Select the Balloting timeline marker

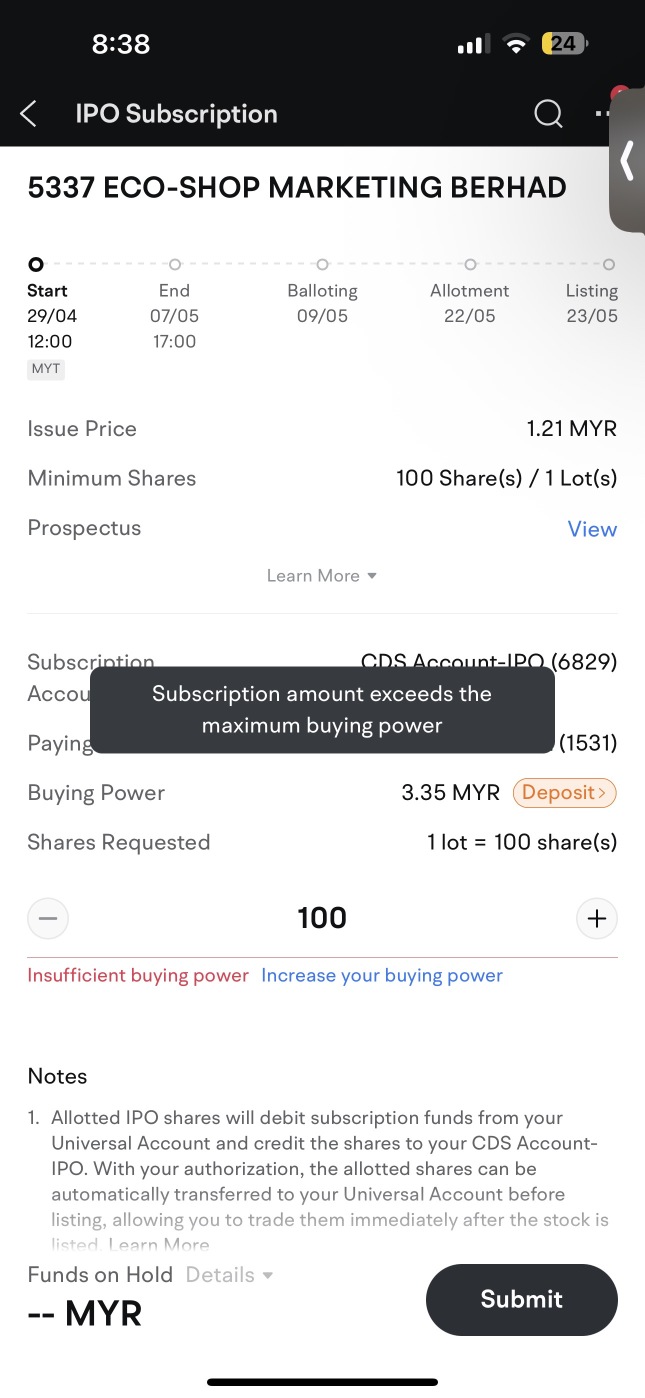pos(322,265)
